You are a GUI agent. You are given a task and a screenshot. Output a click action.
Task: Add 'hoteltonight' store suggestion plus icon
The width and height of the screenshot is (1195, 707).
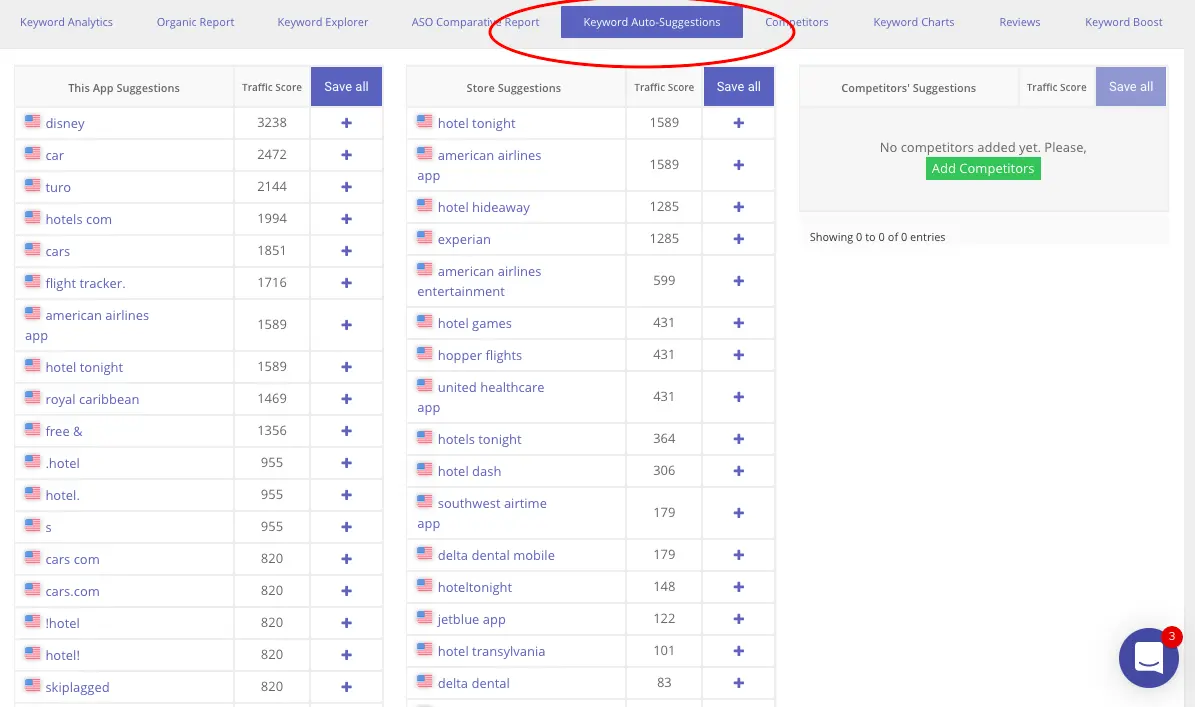point(738,587)
